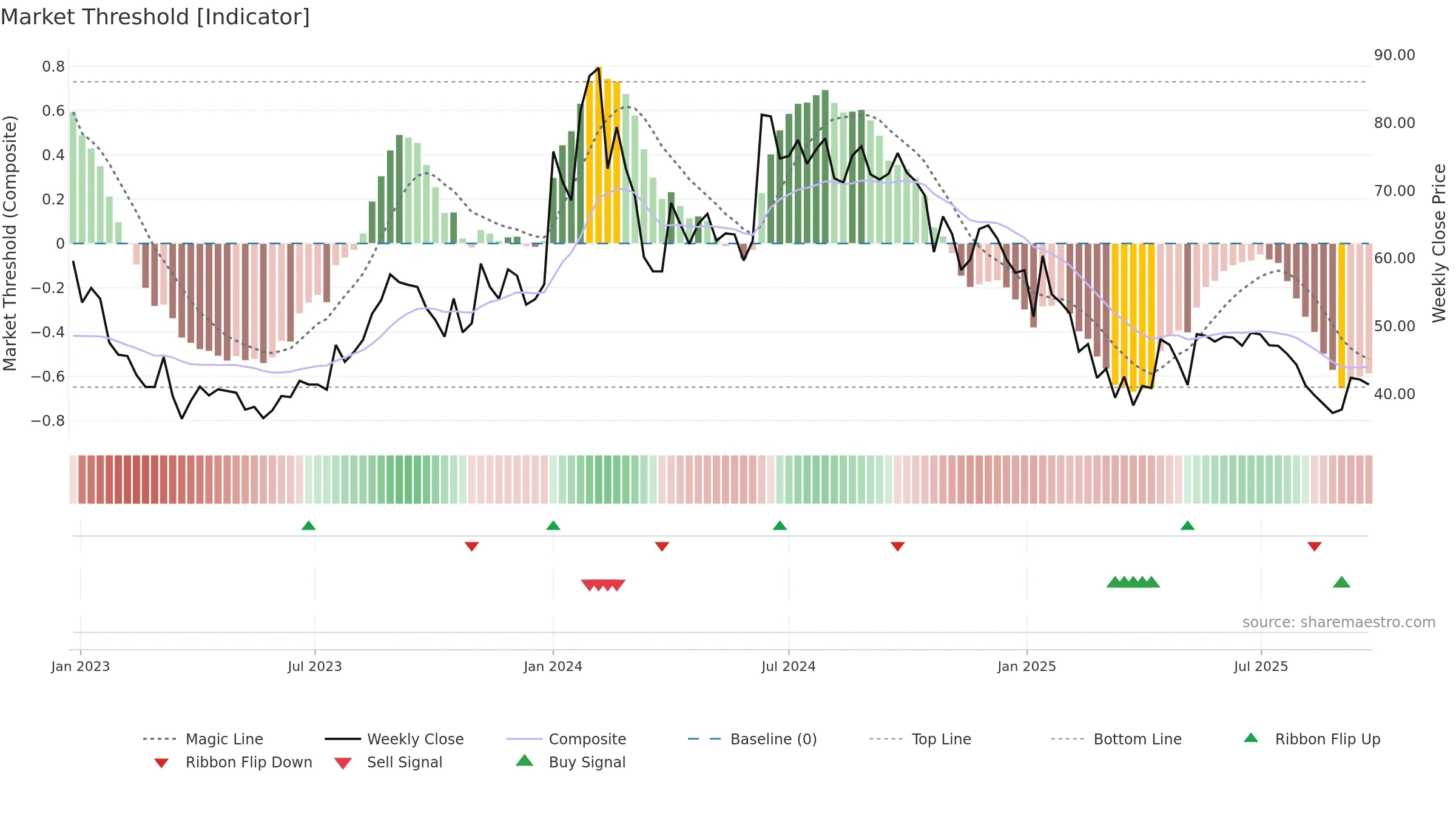Image resolution: width=1456 pixels, height=819 pixels.
Task: Click the −0.2 composite axis label
Action: pos(48,288)
